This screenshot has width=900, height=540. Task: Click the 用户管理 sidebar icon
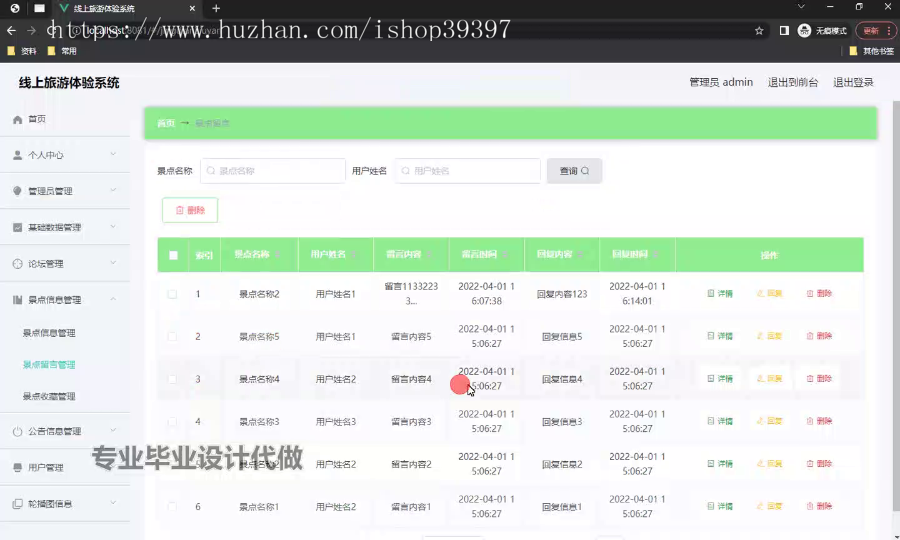click(x=17, y=468)
